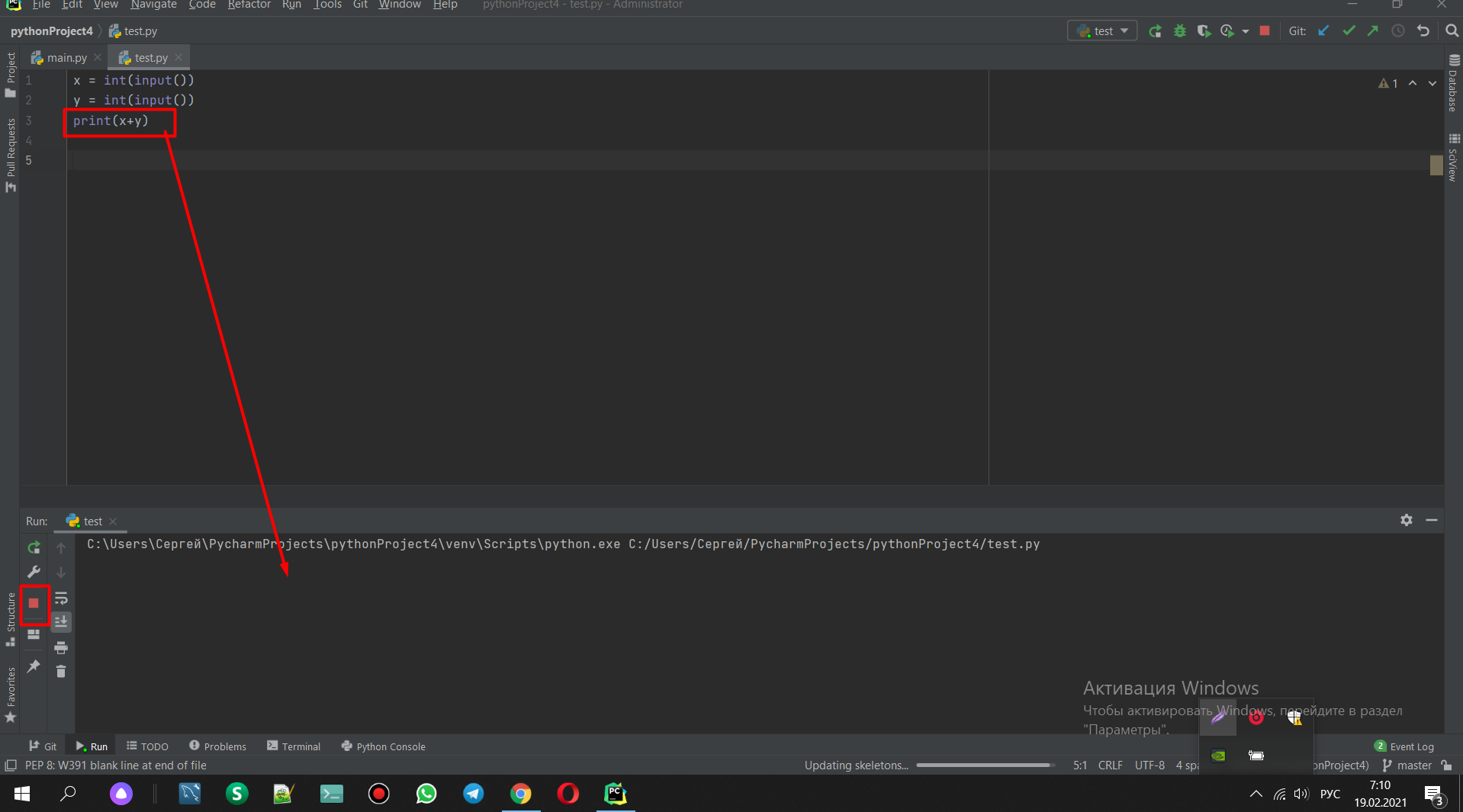Open Google Chrome from taskbar

click(x=521, y=794)
